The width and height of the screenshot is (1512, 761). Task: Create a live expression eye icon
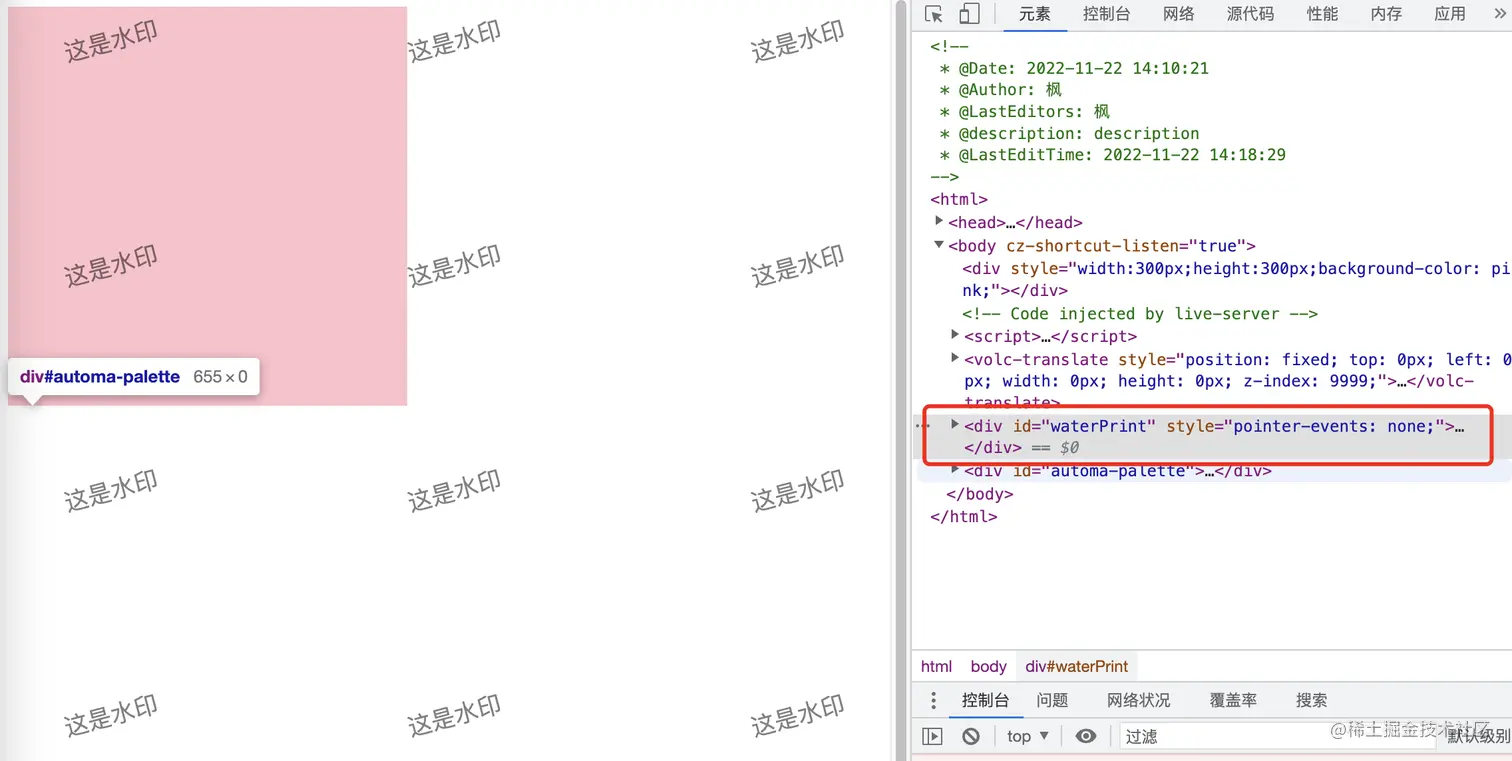[x=1086, y=736]
